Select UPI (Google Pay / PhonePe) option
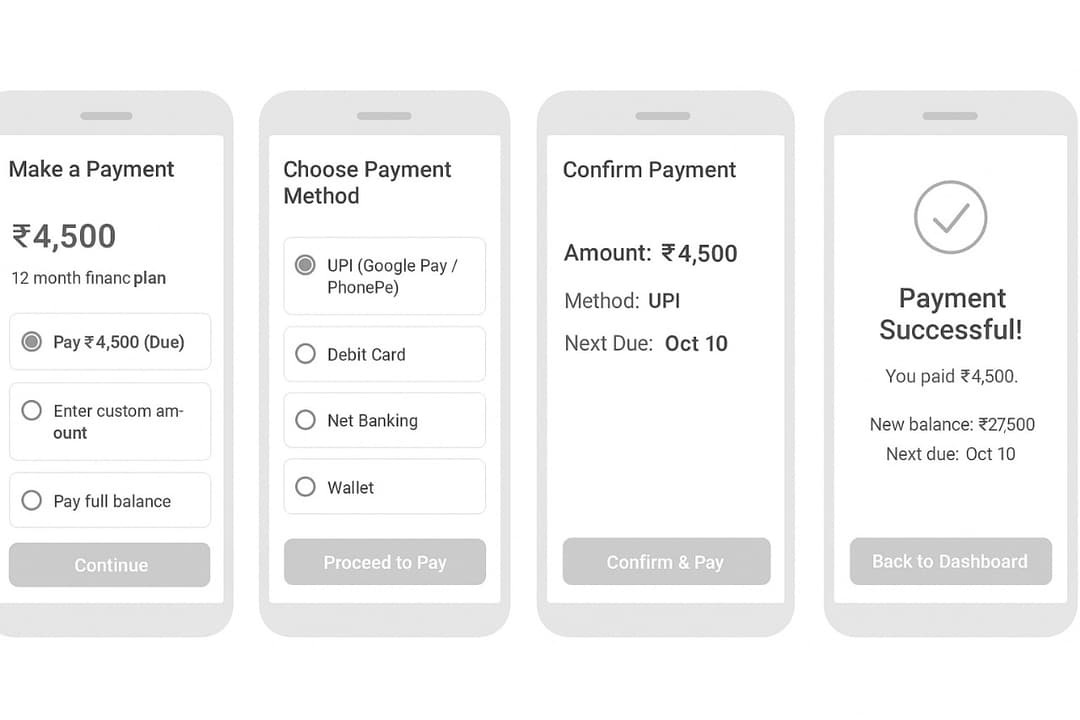This screenshot has height=720, width=1080. 306,266
